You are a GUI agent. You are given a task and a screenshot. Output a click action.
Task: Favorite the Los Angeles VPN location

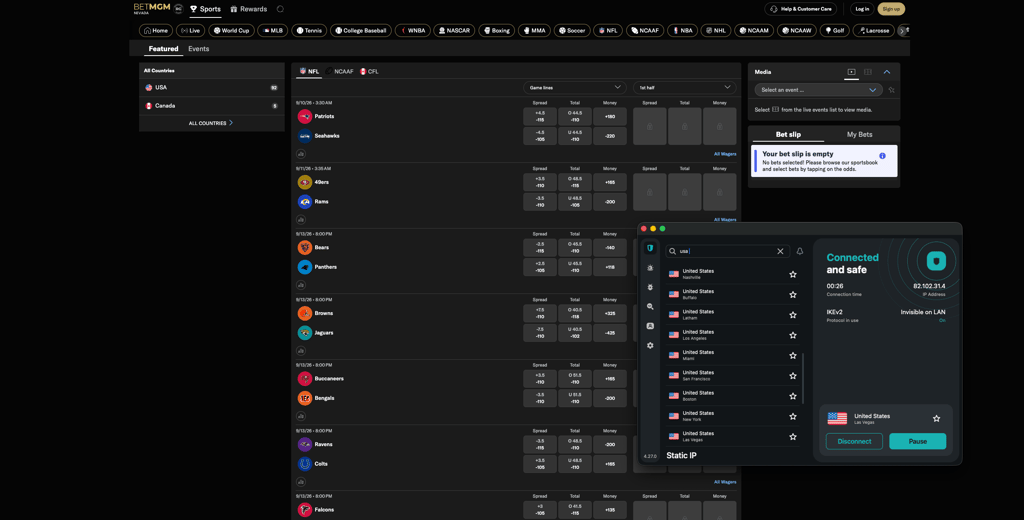point(793,335)
